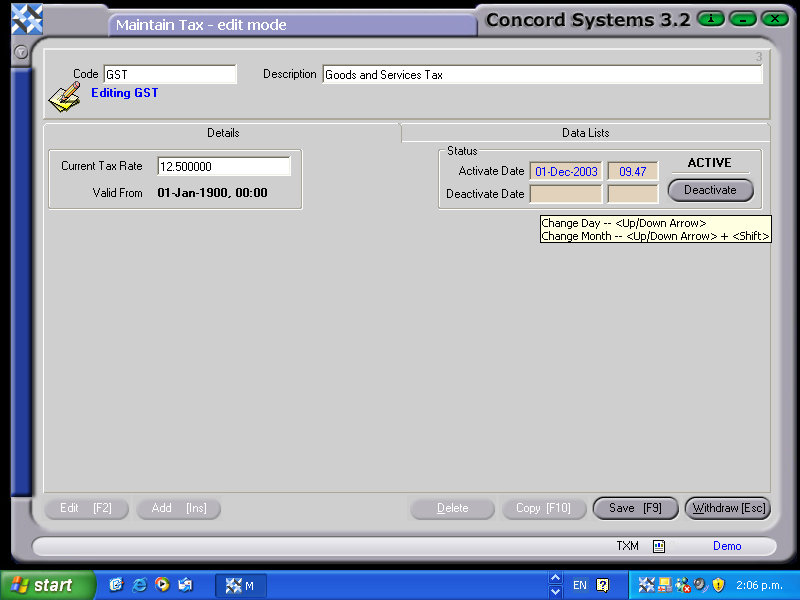Viewport: 800px width, 600px height.
Task: Click the taskbar notification scroll-up chevron
Action: pyautogui.click(x=556, y=578)
